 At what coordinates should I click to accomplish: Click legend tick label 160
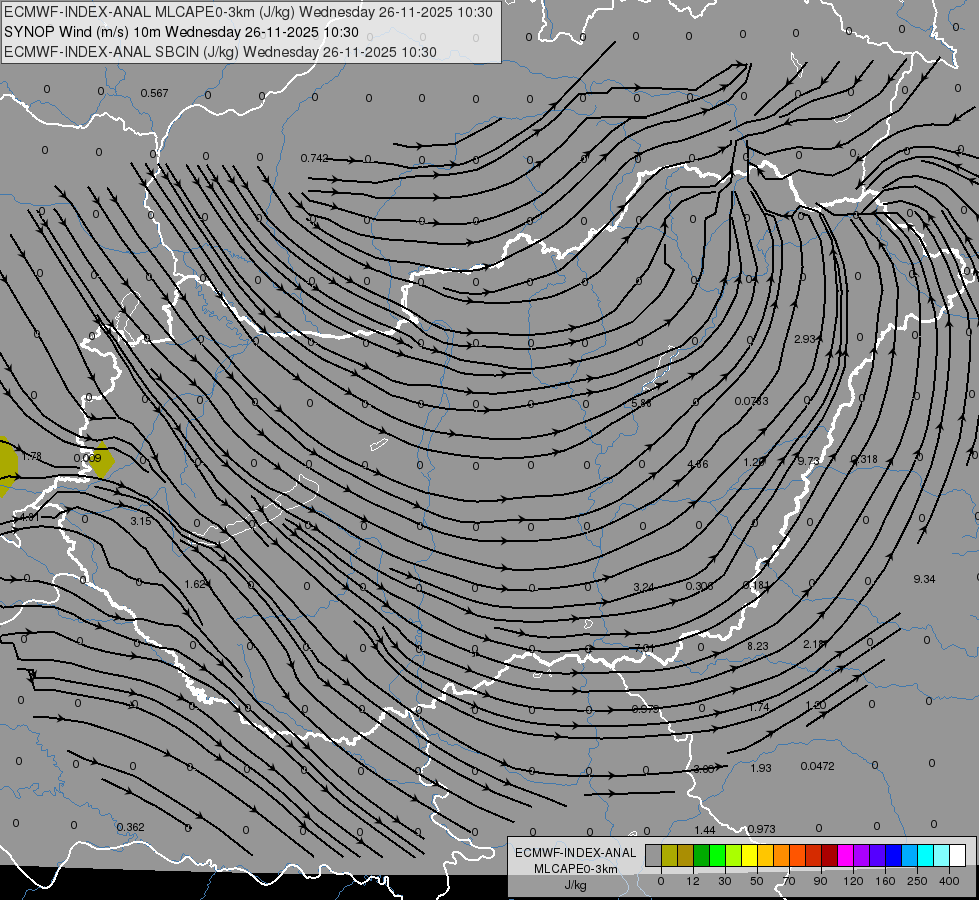885,881
